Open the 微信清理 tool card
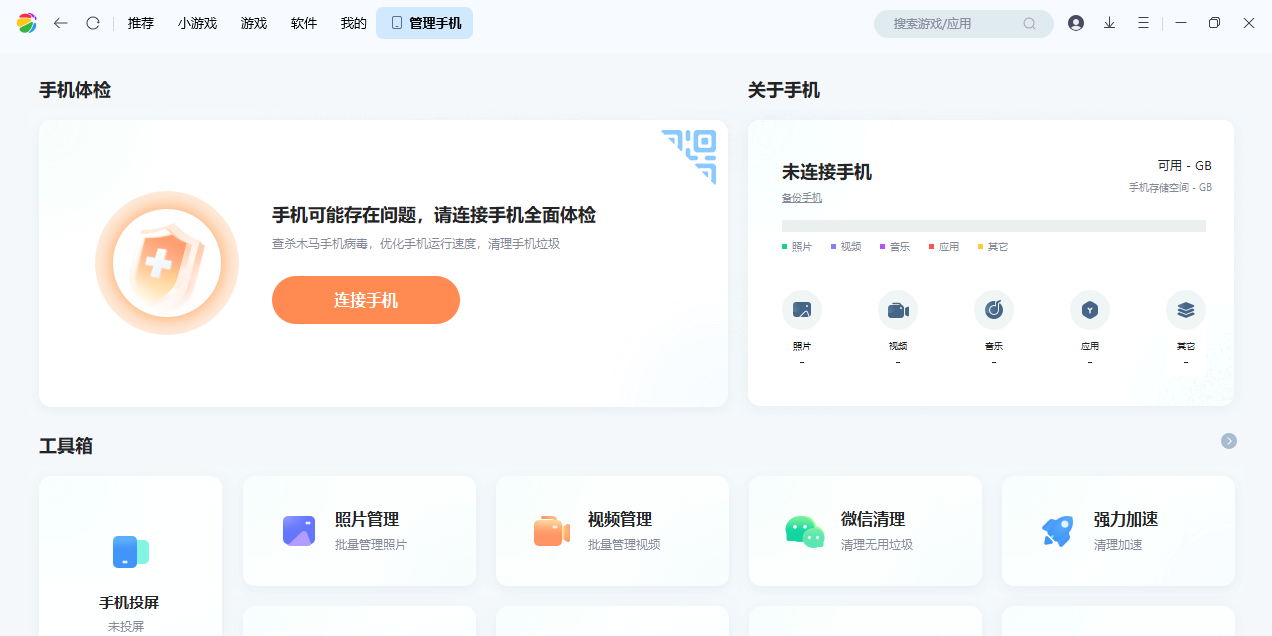This screenshot has width=1272, height=636. coord(865,531)
